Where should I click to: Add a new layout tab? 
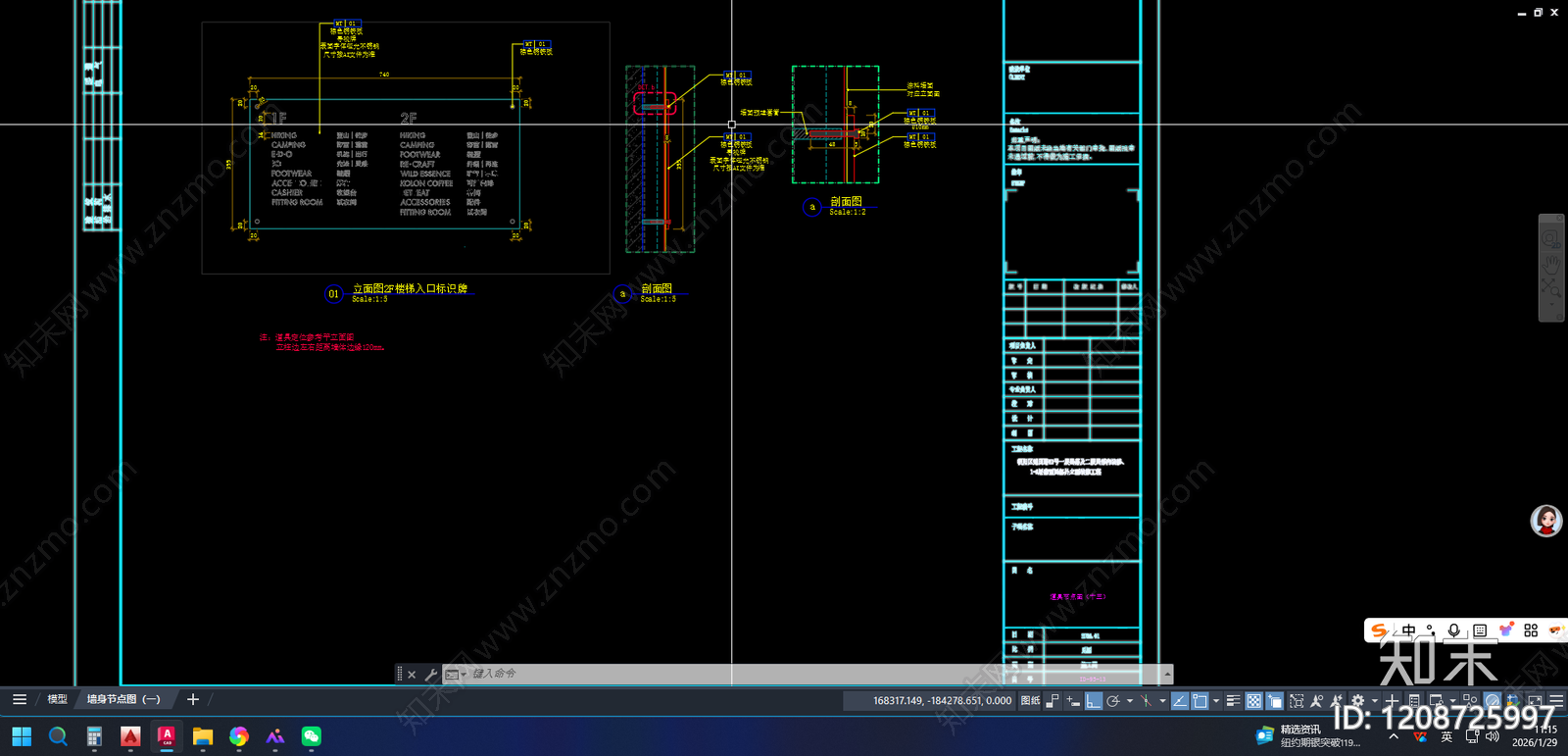(193, 699)
